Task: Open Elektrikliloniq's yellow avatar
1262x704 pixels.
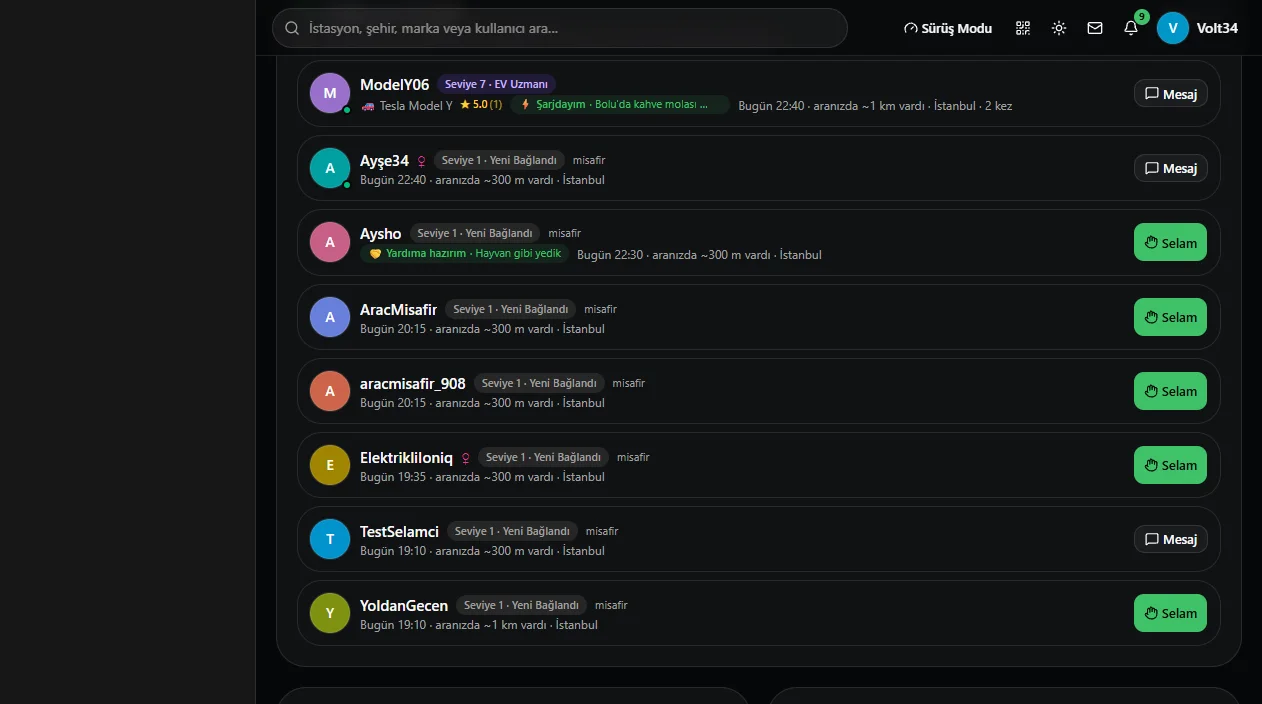Action: click(x=330, y=465)
